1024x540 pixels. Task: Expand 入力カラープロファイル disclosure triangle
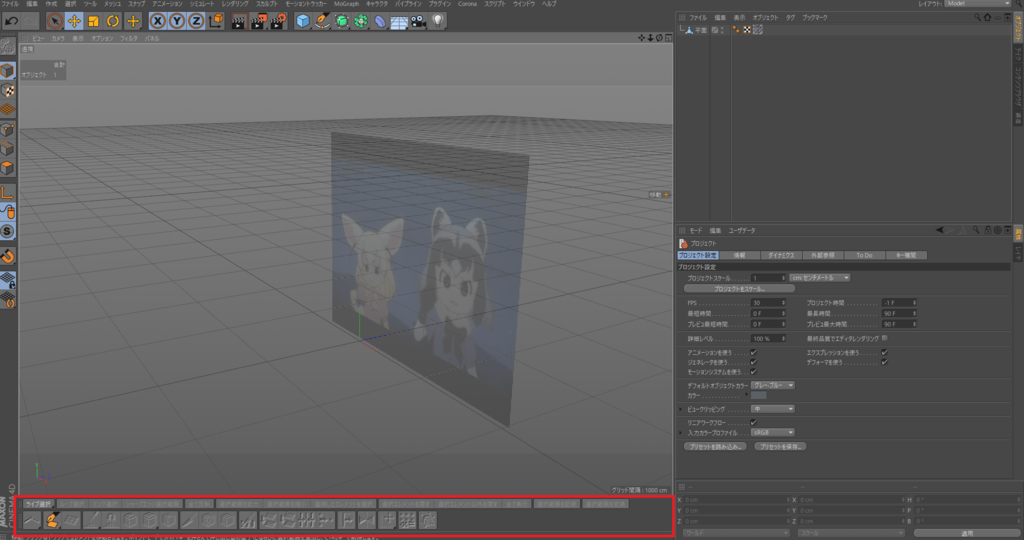[680, 432]
